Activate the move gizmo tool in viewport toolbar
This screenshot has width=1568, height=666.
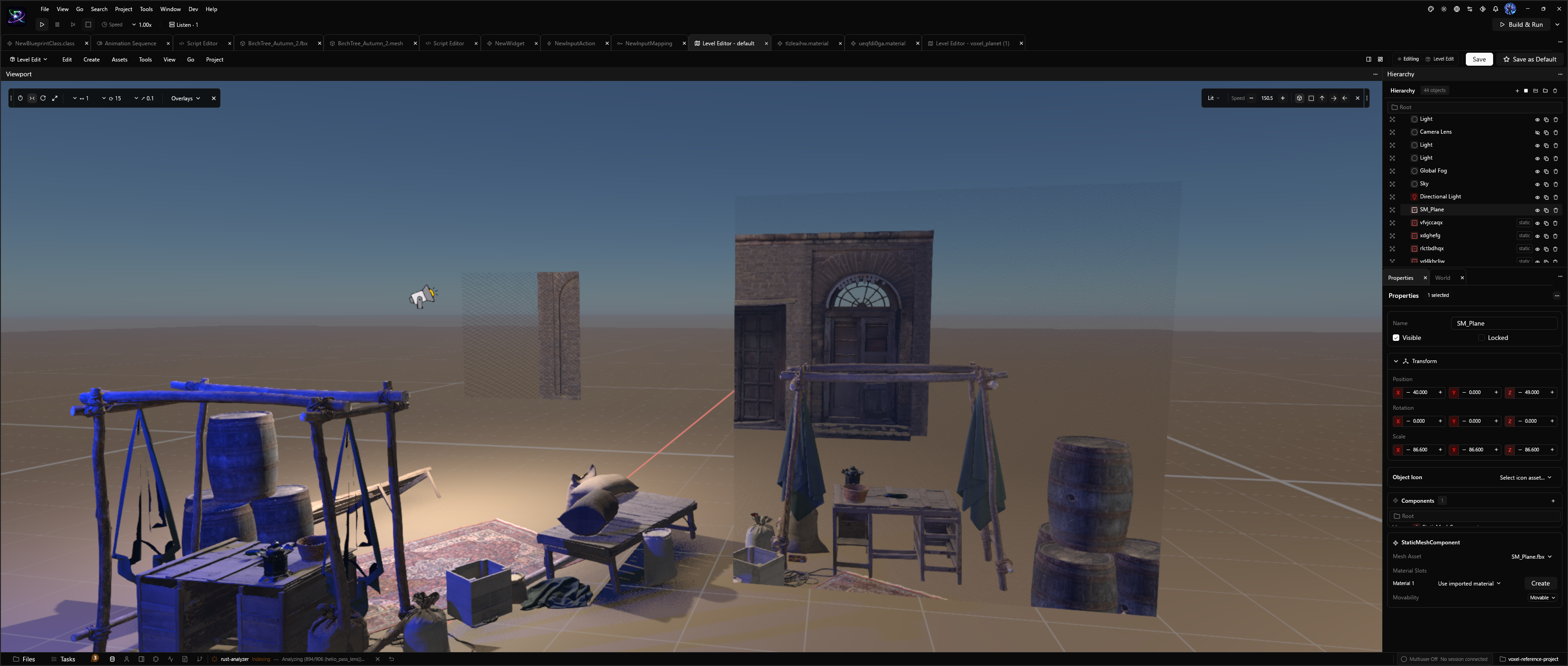tap(31, 98)
